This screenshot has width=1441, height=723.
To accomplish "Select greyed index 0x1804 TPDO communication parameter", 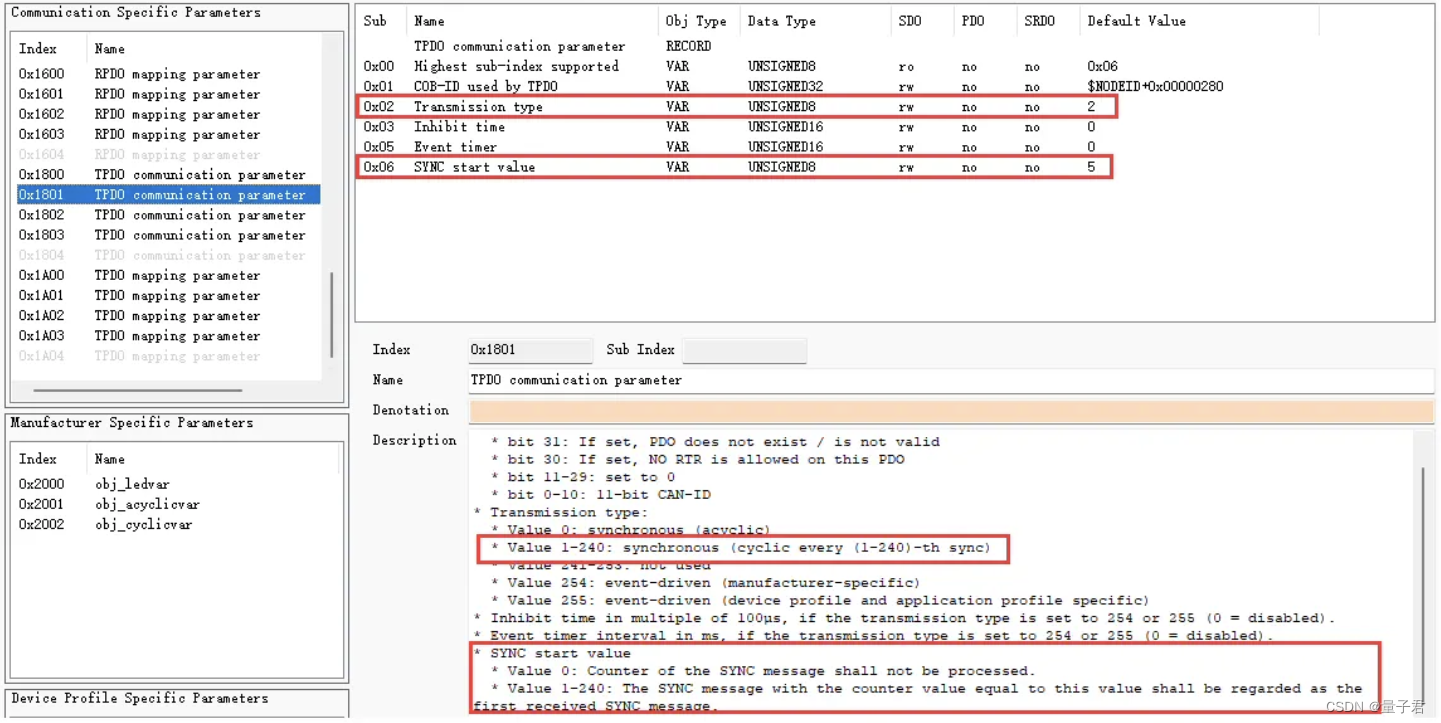I will [168, 255].
